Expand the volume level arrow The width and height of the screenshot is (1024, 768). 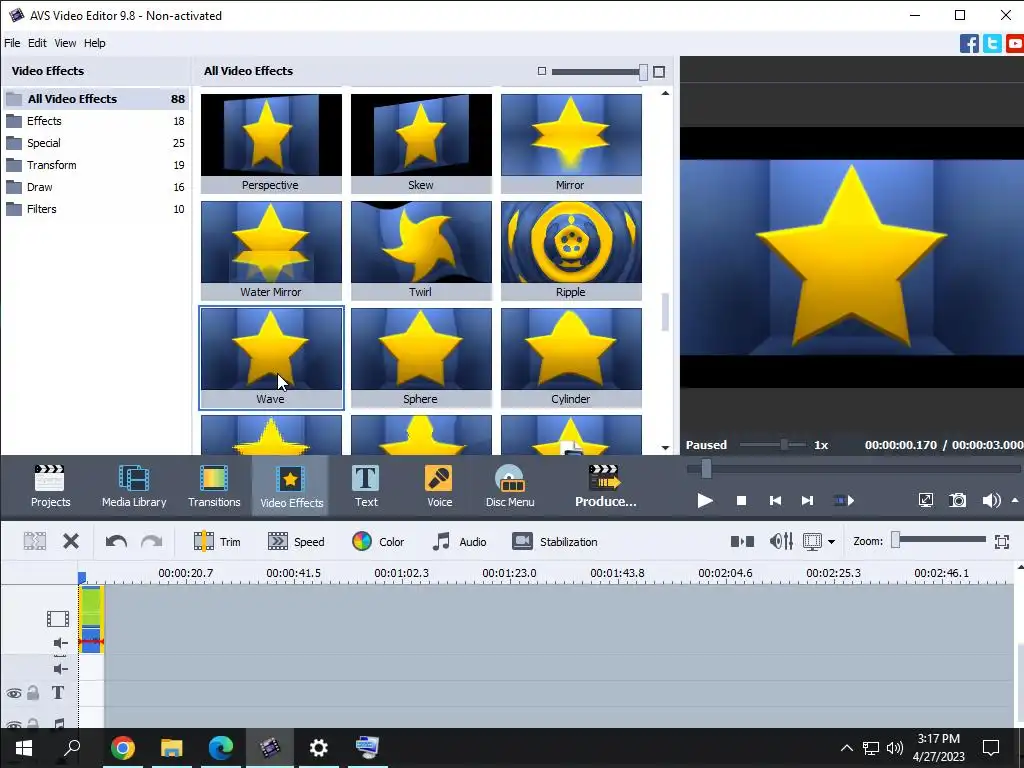[x=1014, y=500]
